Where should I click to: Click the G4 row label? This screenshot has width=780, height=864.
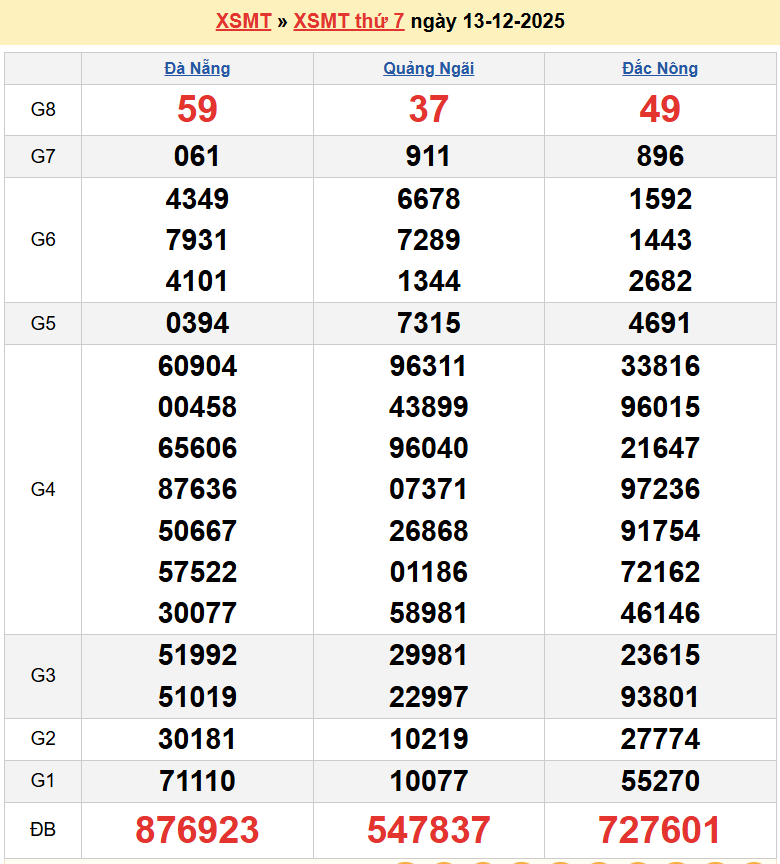click(43, 489)
